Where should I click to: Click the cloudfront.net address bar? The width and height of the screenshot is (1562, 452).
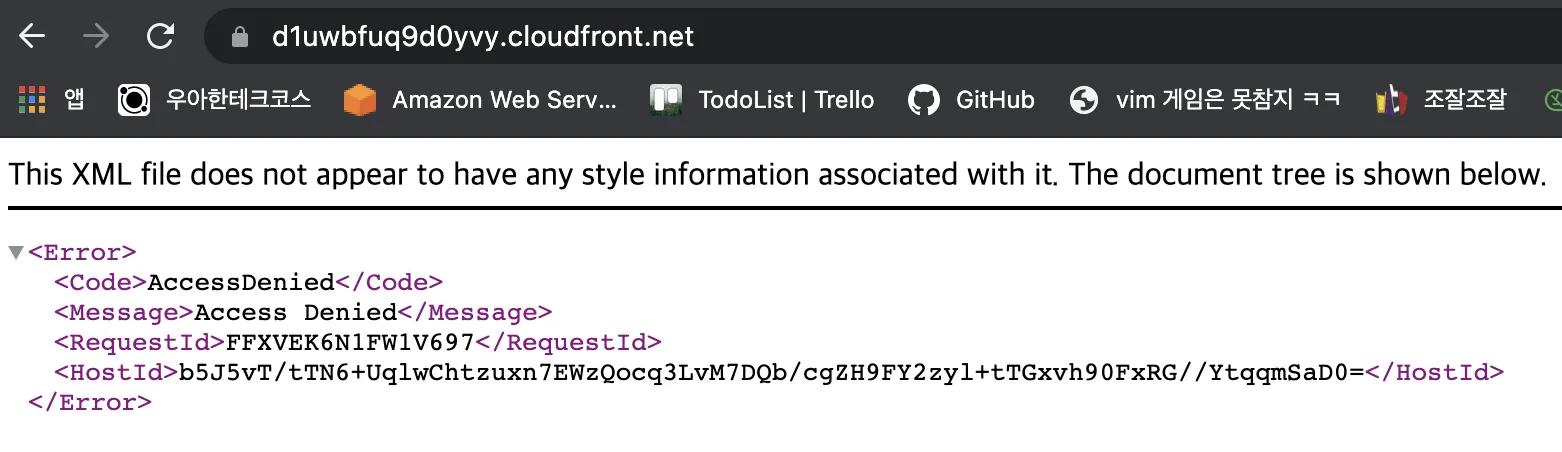[x=880, y=37]
